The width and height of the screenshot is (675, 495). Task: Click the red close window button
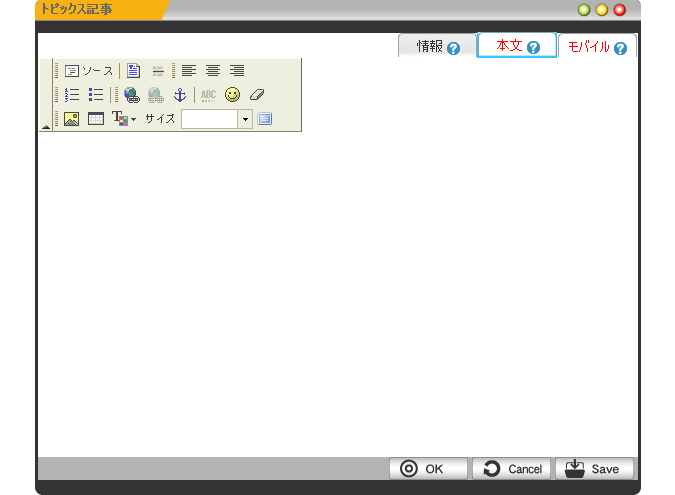(619, 10)
